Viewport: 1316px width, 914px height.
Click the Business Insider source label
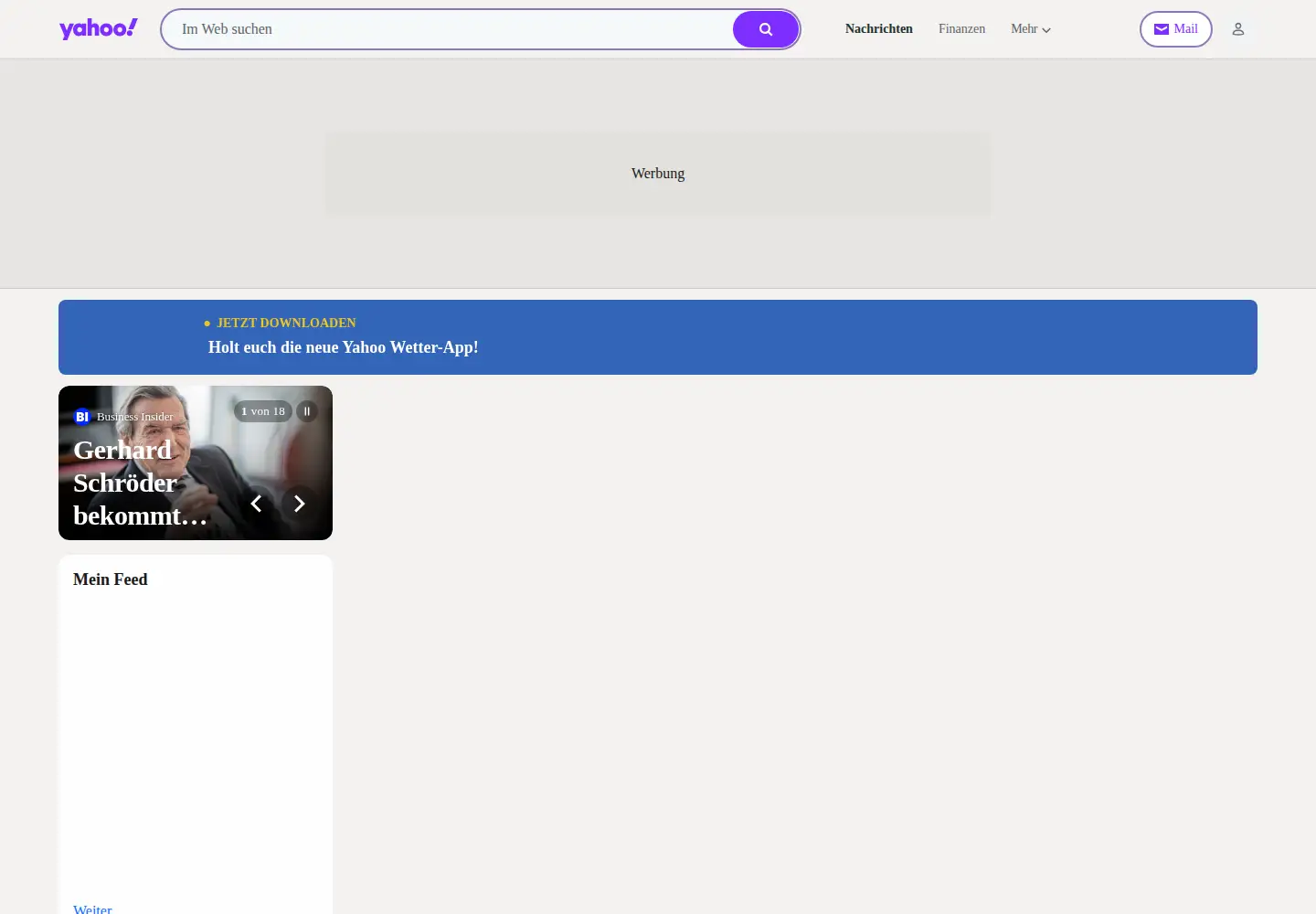[135, 417]
